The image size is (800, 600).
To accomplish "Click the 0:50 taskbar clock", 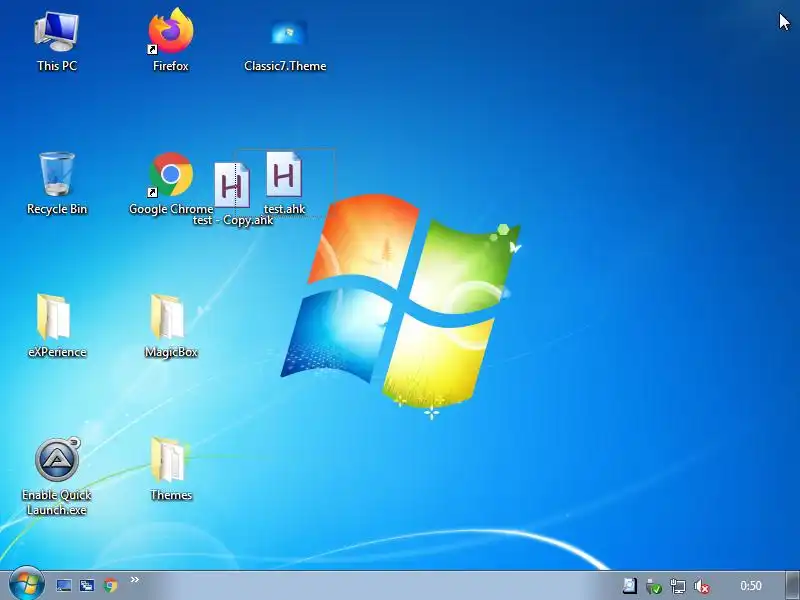I will click(x=751, y=586).
